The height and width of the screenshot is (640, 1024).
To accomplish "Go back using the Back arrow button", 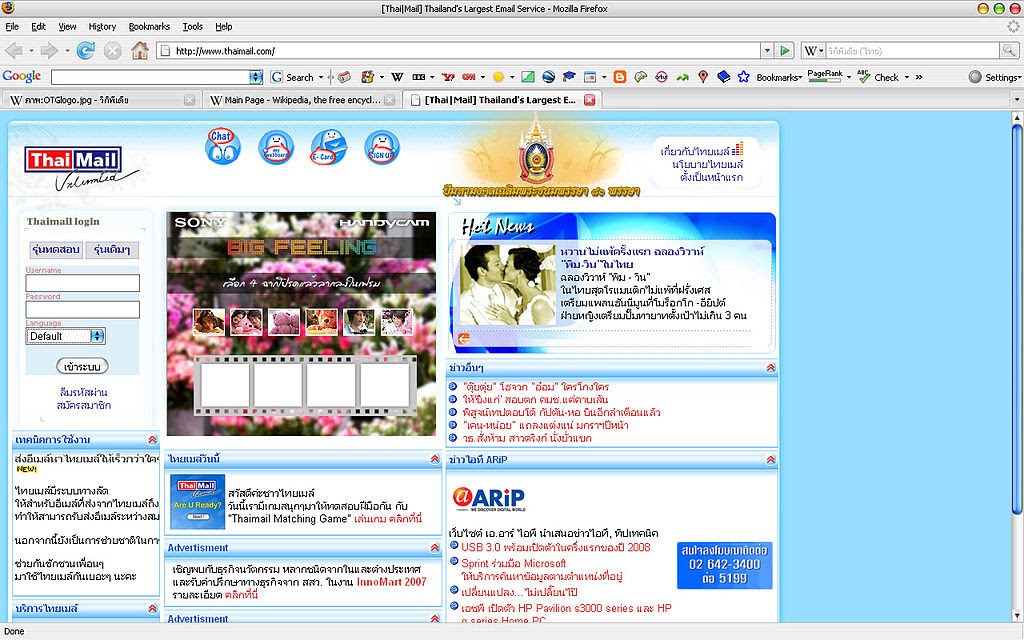I will click(14, 50).
